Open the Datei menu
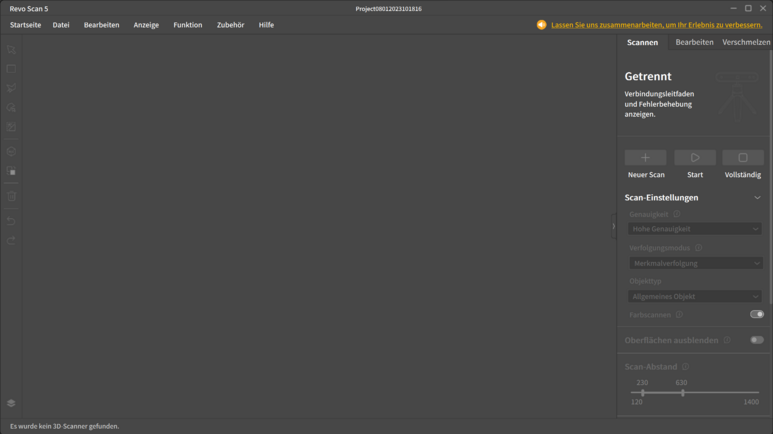The image size is (773, 434). click(x=61, y=25)
